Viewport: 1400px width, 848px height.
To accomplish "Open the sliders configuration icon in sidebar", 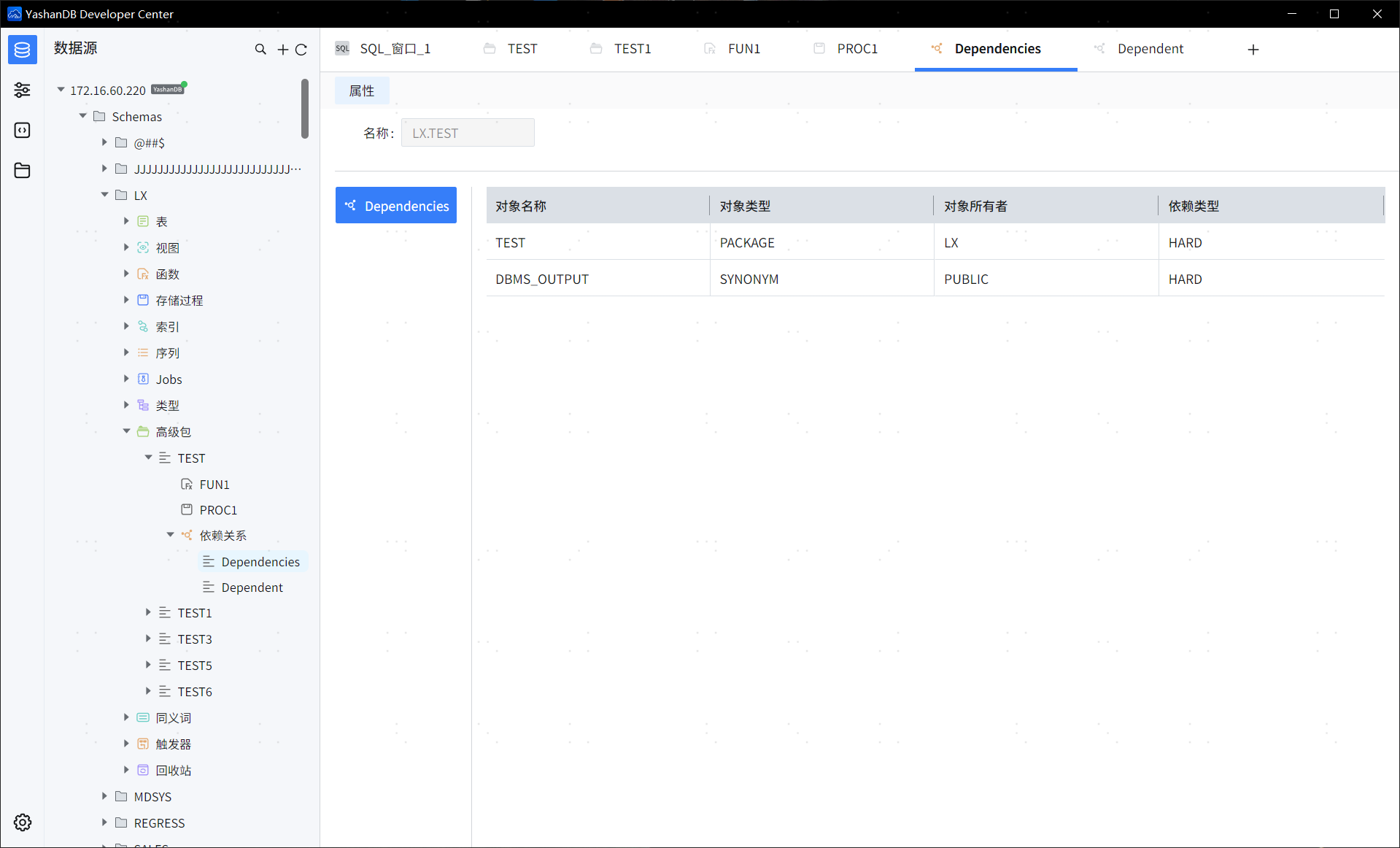I will (22, 90).
